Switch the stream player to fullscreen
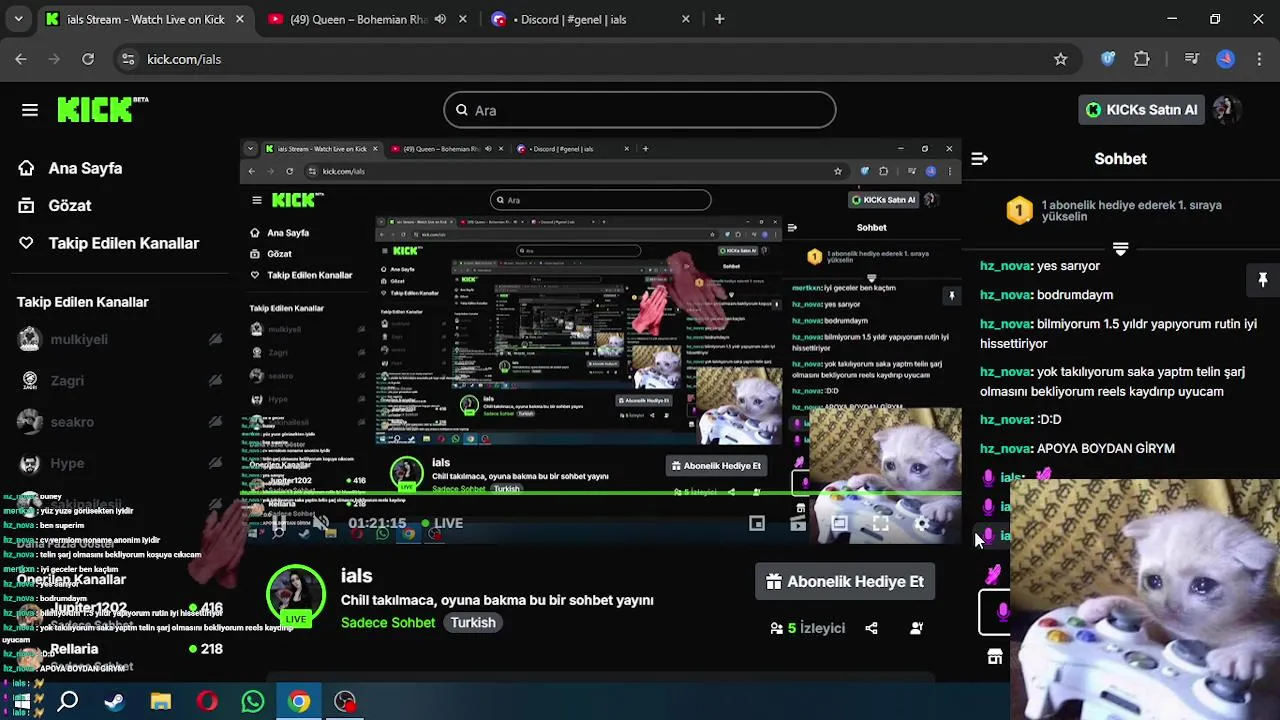The width and height of the screenshot is (1280, 720). pyautogui.click(x=880, y=523)
